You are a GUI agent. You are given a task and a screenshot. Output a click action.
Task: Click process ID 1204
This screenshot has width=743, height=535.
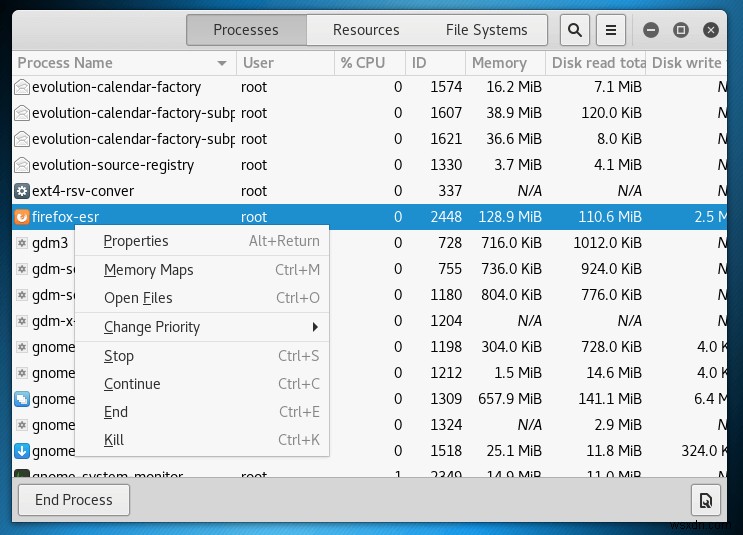tap(446, 321)
